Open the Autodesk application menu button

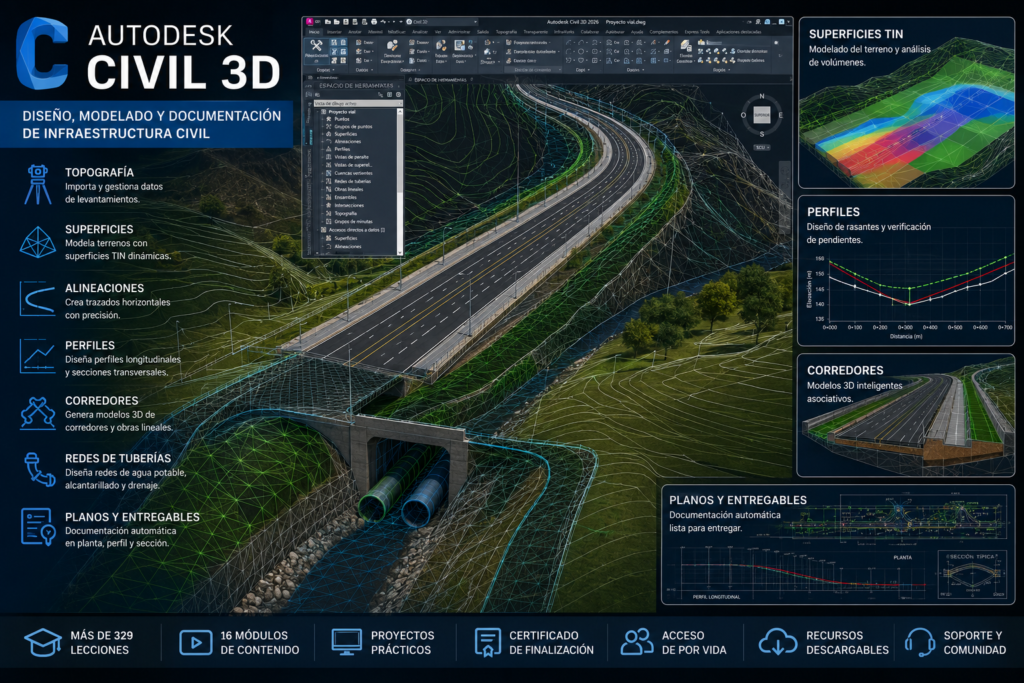[x=310, y=22]
